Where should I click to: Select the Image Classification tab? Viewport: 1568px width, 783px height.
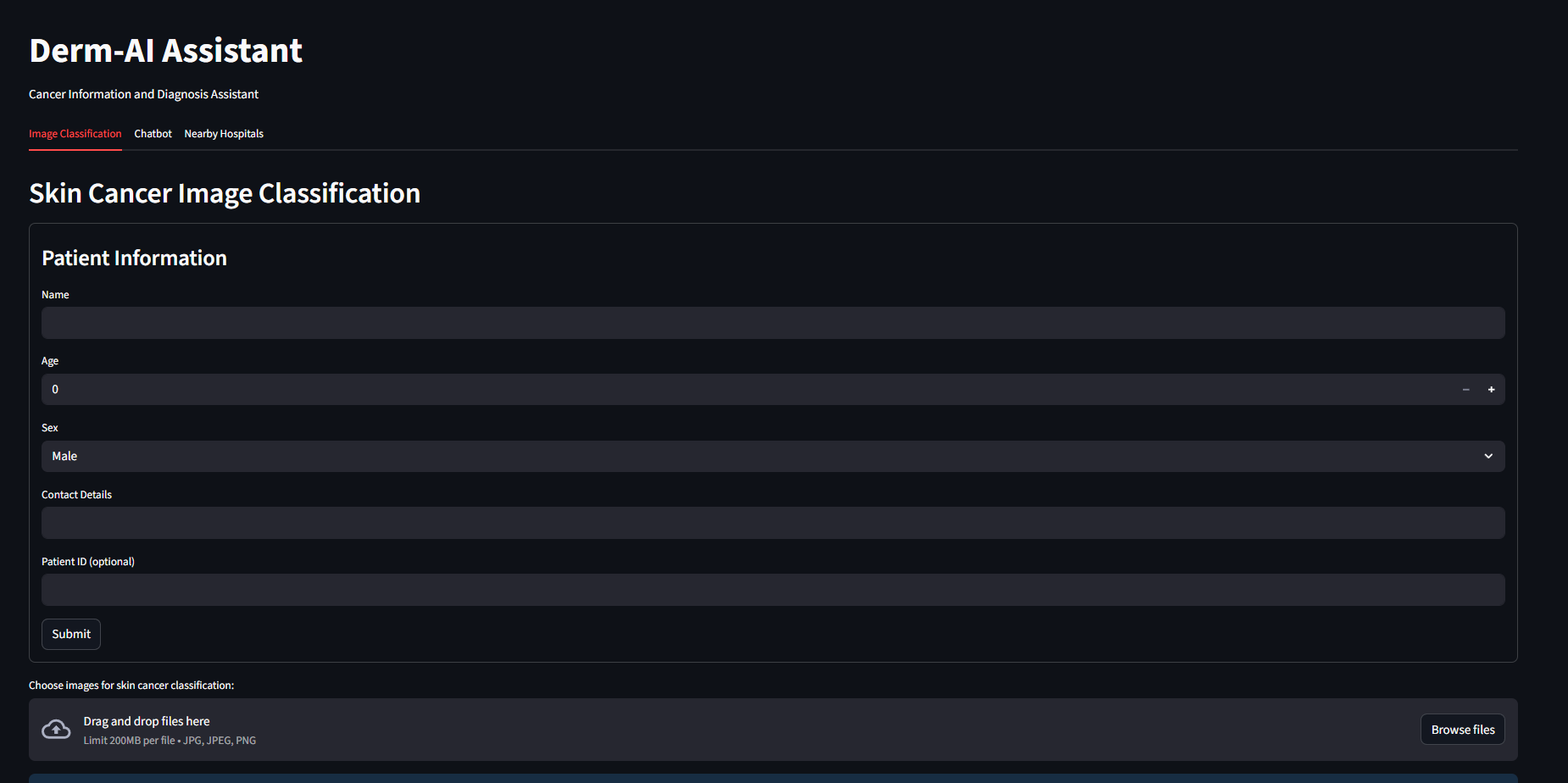click(75, 134)
